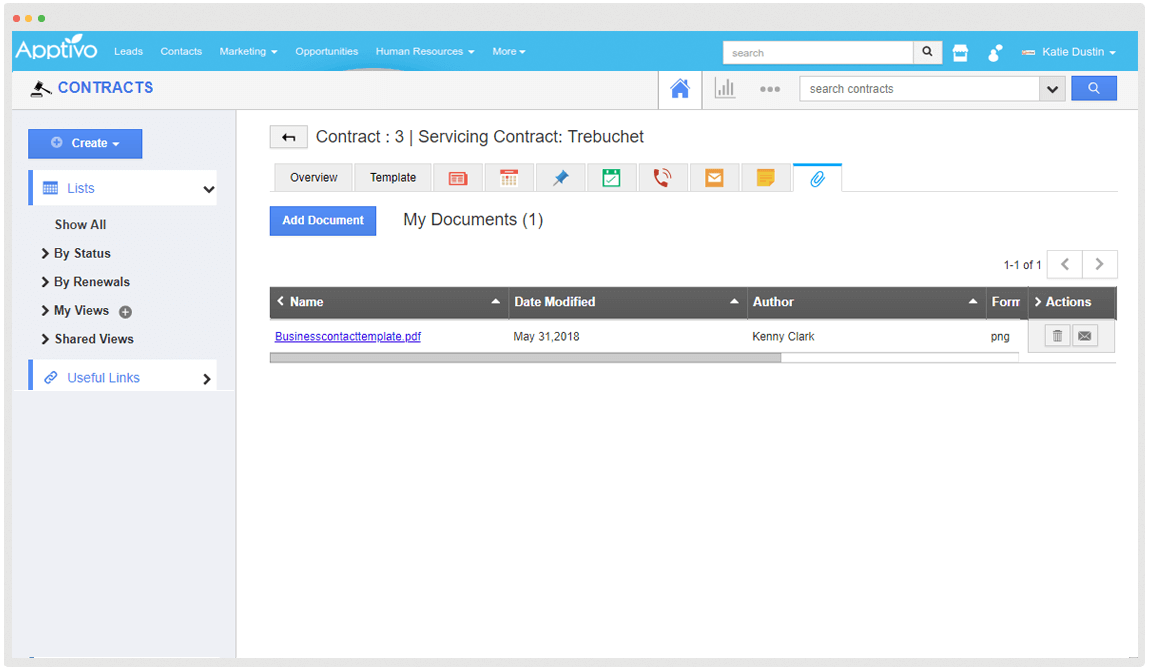
Task: Open the Emails envelope tab
Action: [x=714, y=178]
